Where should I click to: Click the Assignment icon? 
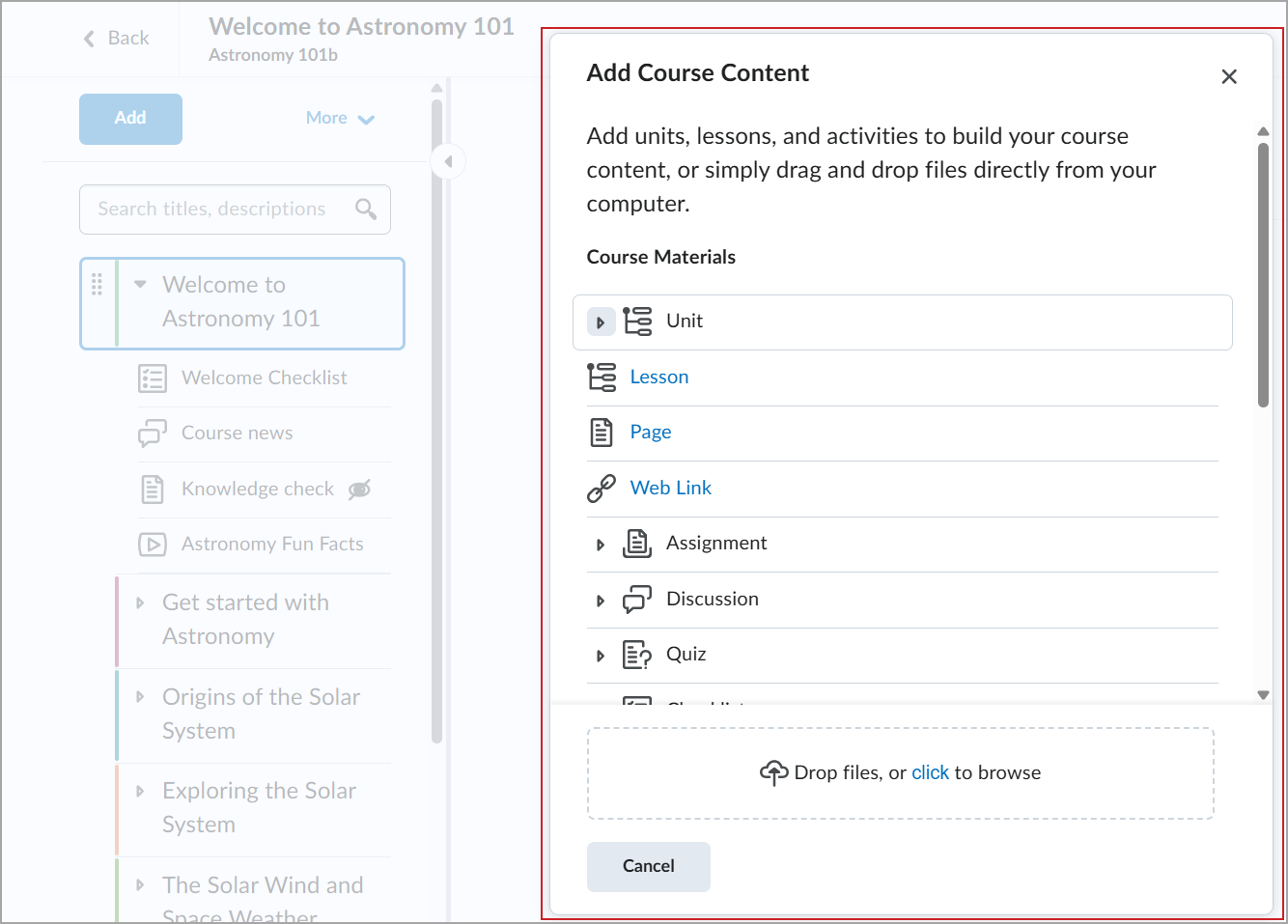(x=637, y=544)
